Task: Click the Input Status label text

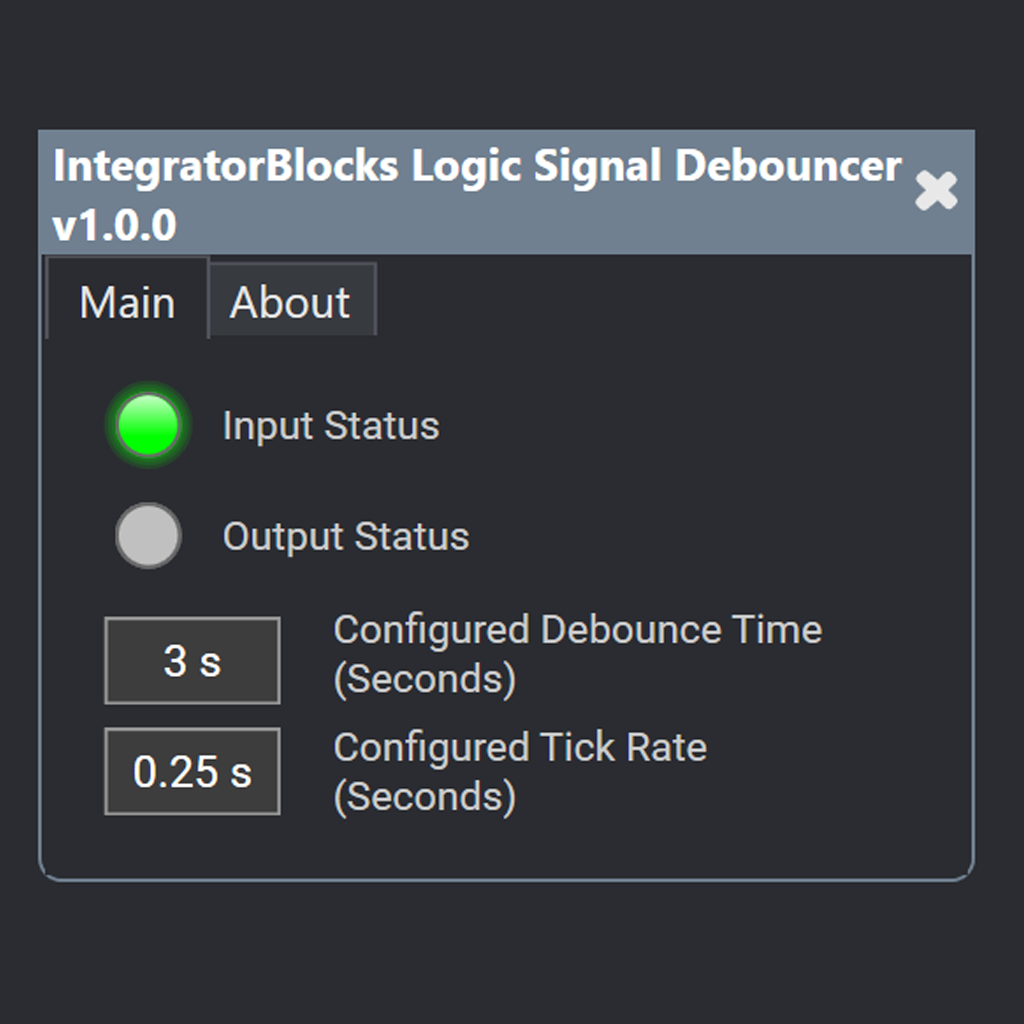Action: [x=330, y=425]
